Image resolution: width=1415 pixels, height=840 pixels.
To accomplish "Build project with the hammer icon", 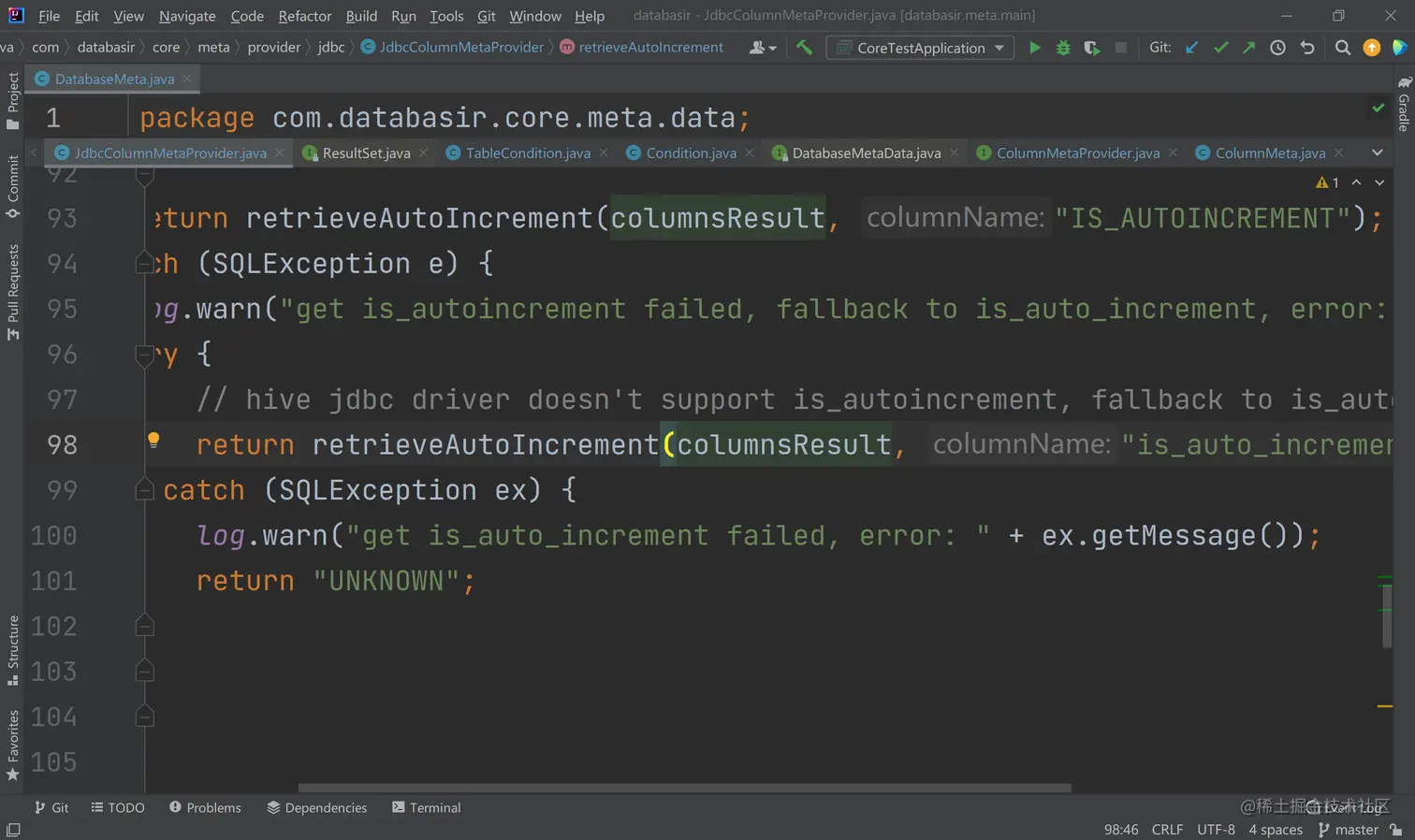I will click(x=804, y=48).
